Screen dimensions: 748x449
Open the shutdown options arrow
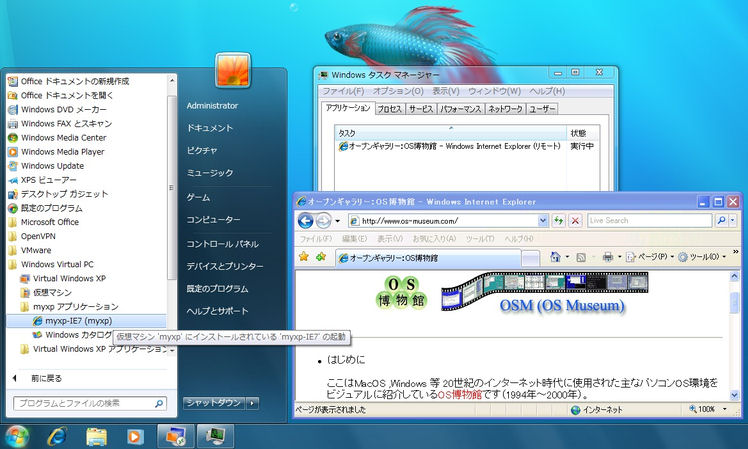pos(253,403)
